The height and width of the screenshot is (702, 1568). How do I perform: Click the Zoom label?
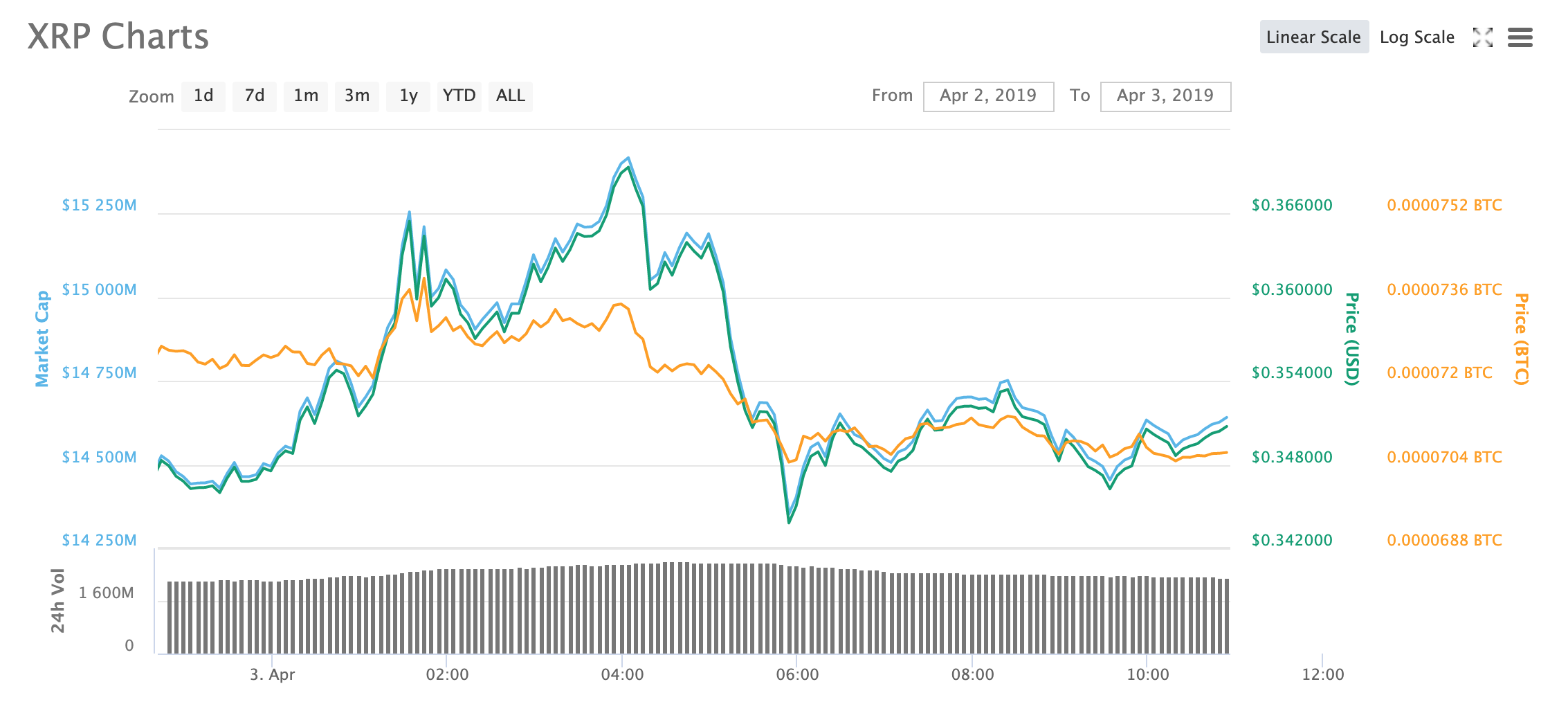click(x=151, y=96)
